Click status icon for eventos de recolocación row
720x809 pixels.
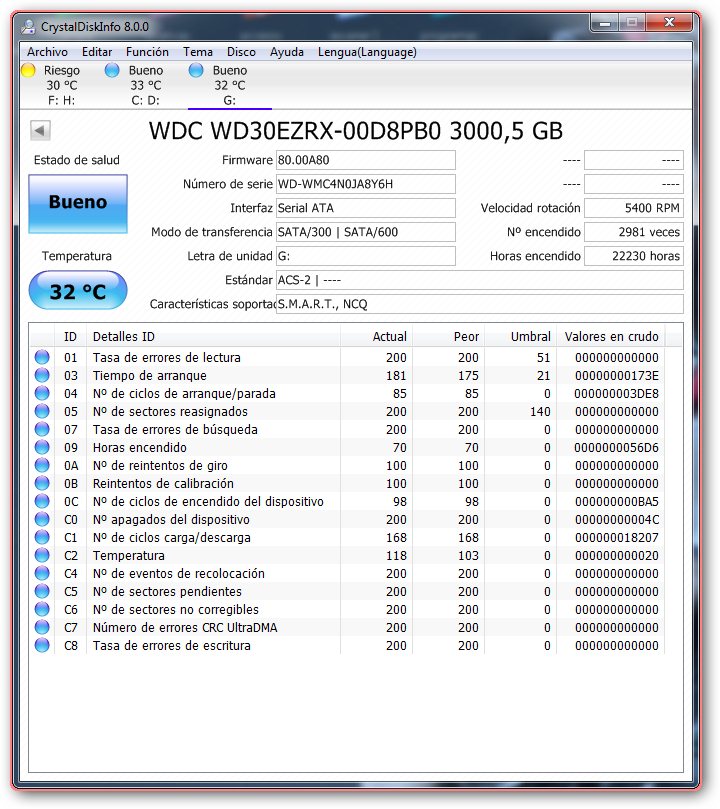[42, 573]
